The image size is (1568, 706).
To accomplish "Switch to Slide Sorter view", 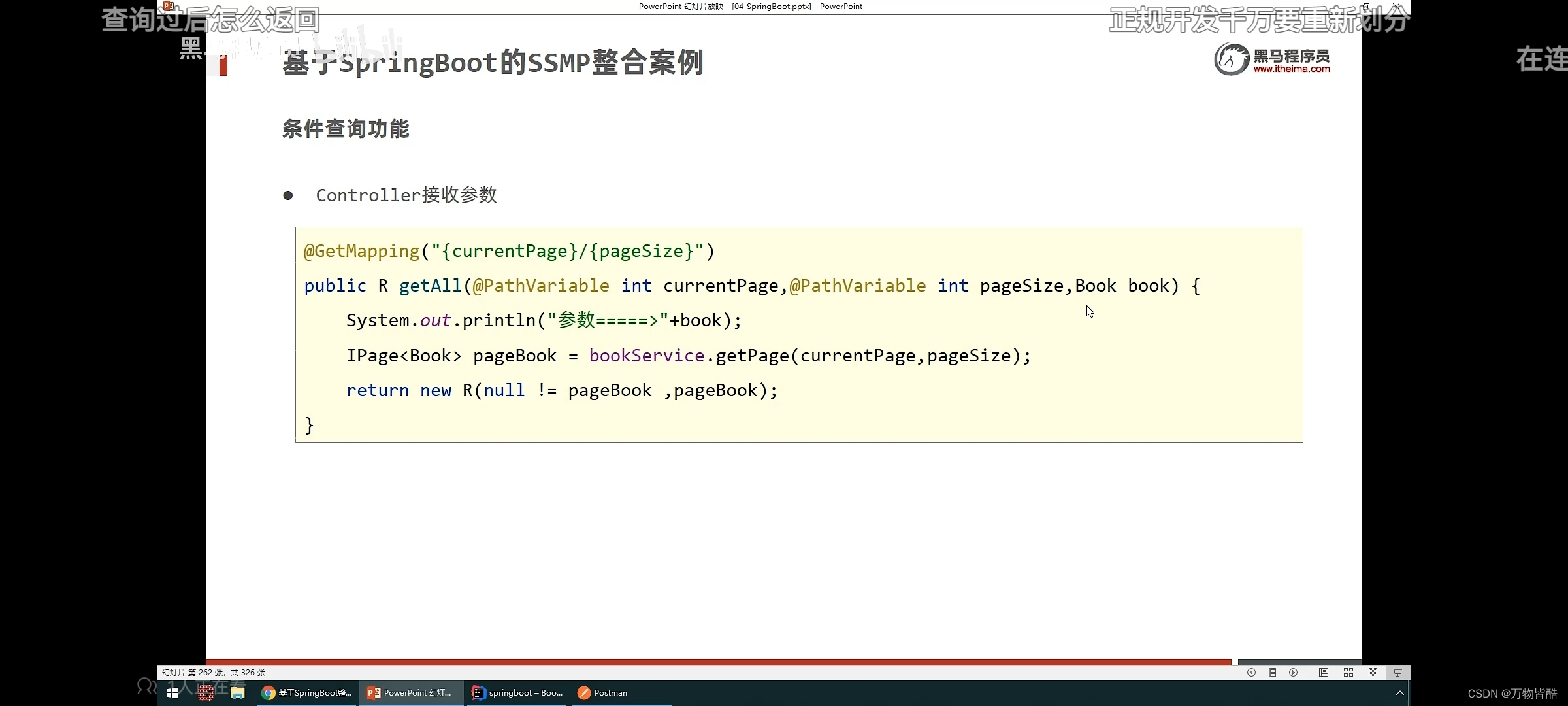I will pyautogui.click(x=1348, y=672).
